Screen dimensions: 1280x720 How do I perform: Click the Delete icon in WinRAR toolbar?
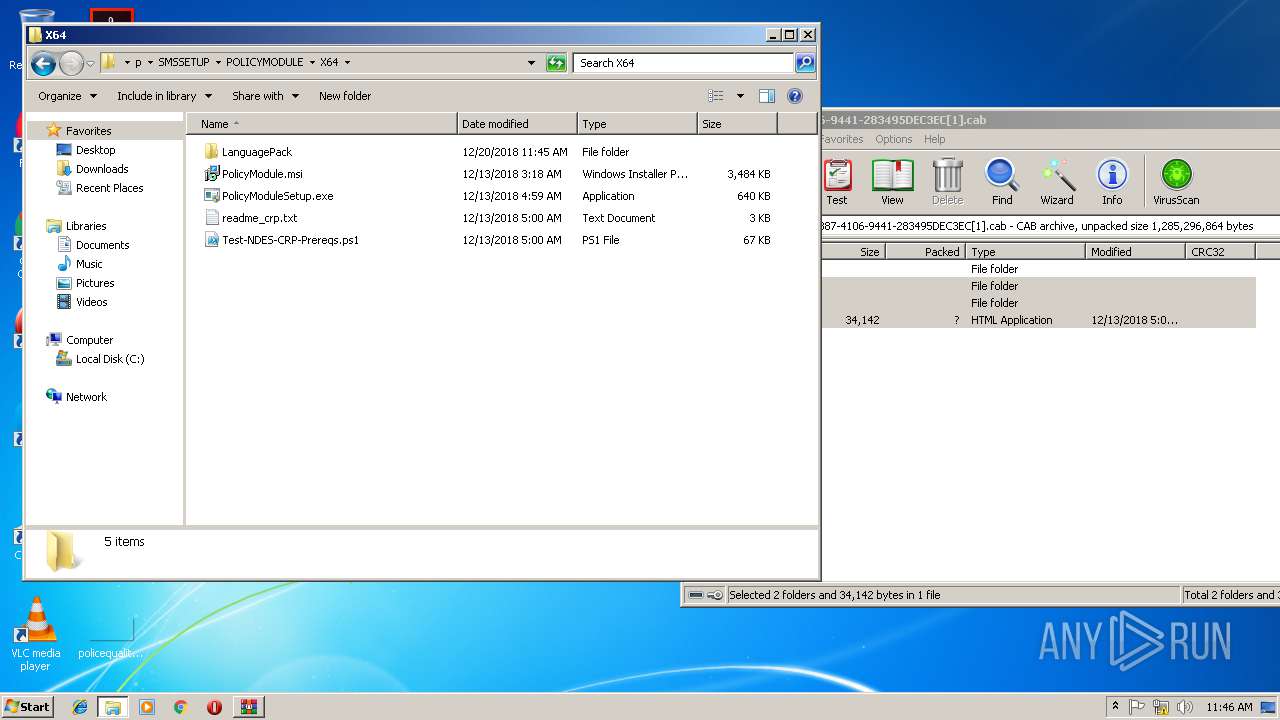(947, 182)
